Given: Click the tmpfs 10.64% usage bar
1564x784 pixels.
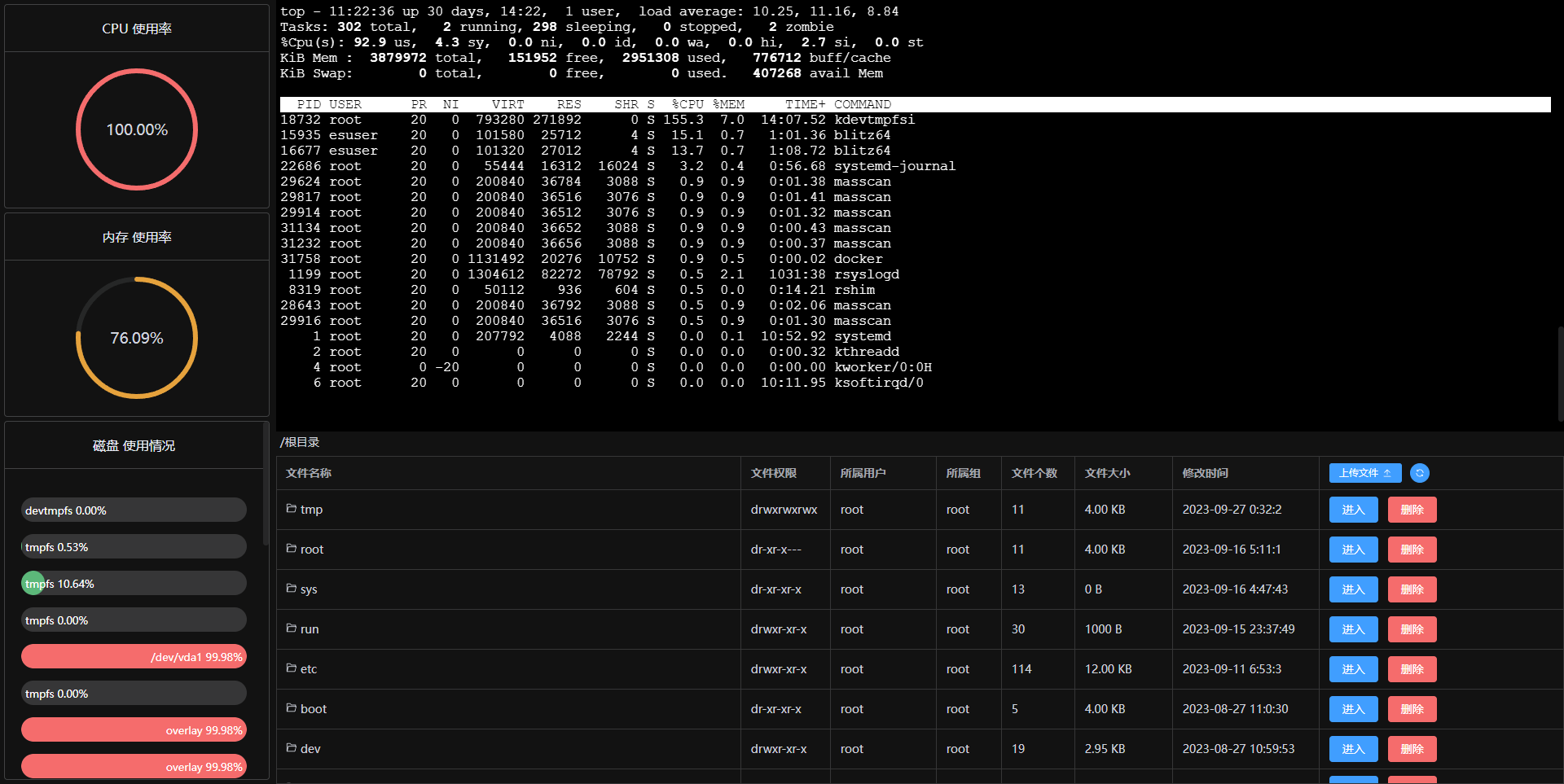Looking at the screenshot, I should coord(134,584).
